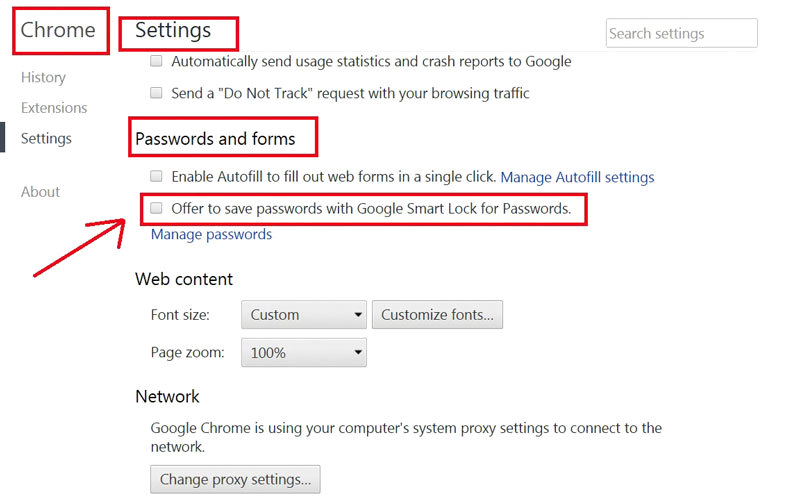Click the Network section heading
The image size is (800, 500).
point(167,397)
